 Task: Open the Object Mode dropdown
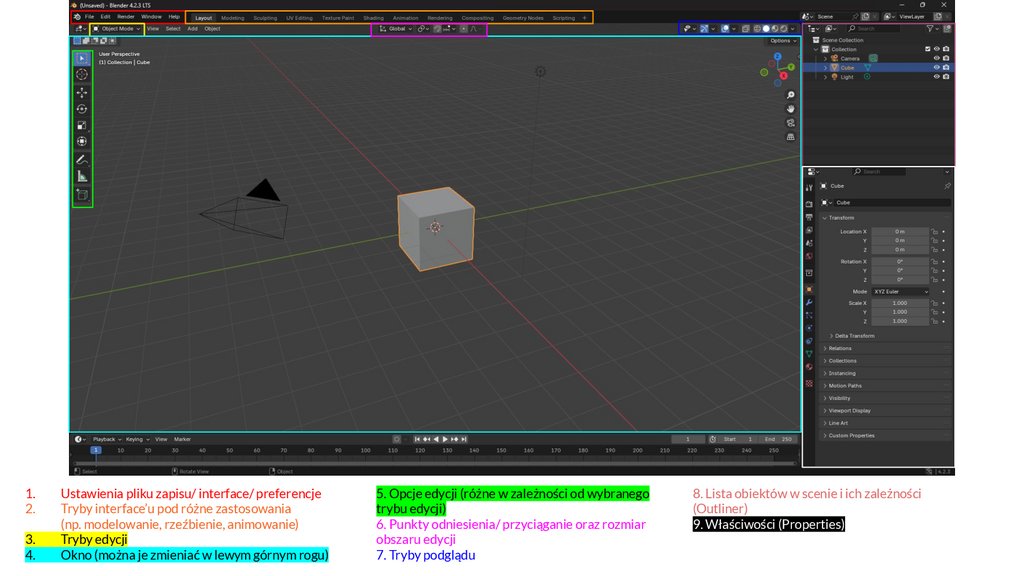tap(118, 29)
